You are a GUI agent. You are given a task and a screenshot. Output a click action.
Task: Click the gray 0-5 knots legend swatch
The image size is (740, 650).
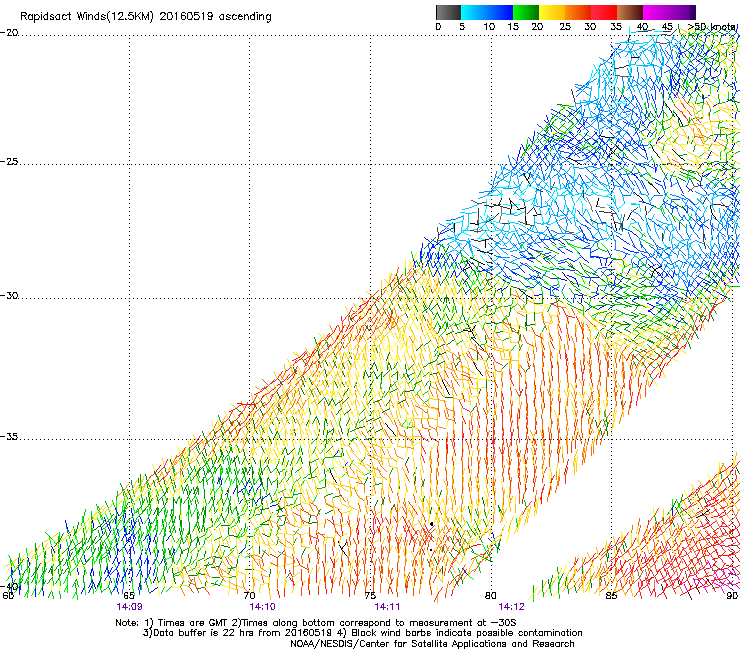coord(448,12)
